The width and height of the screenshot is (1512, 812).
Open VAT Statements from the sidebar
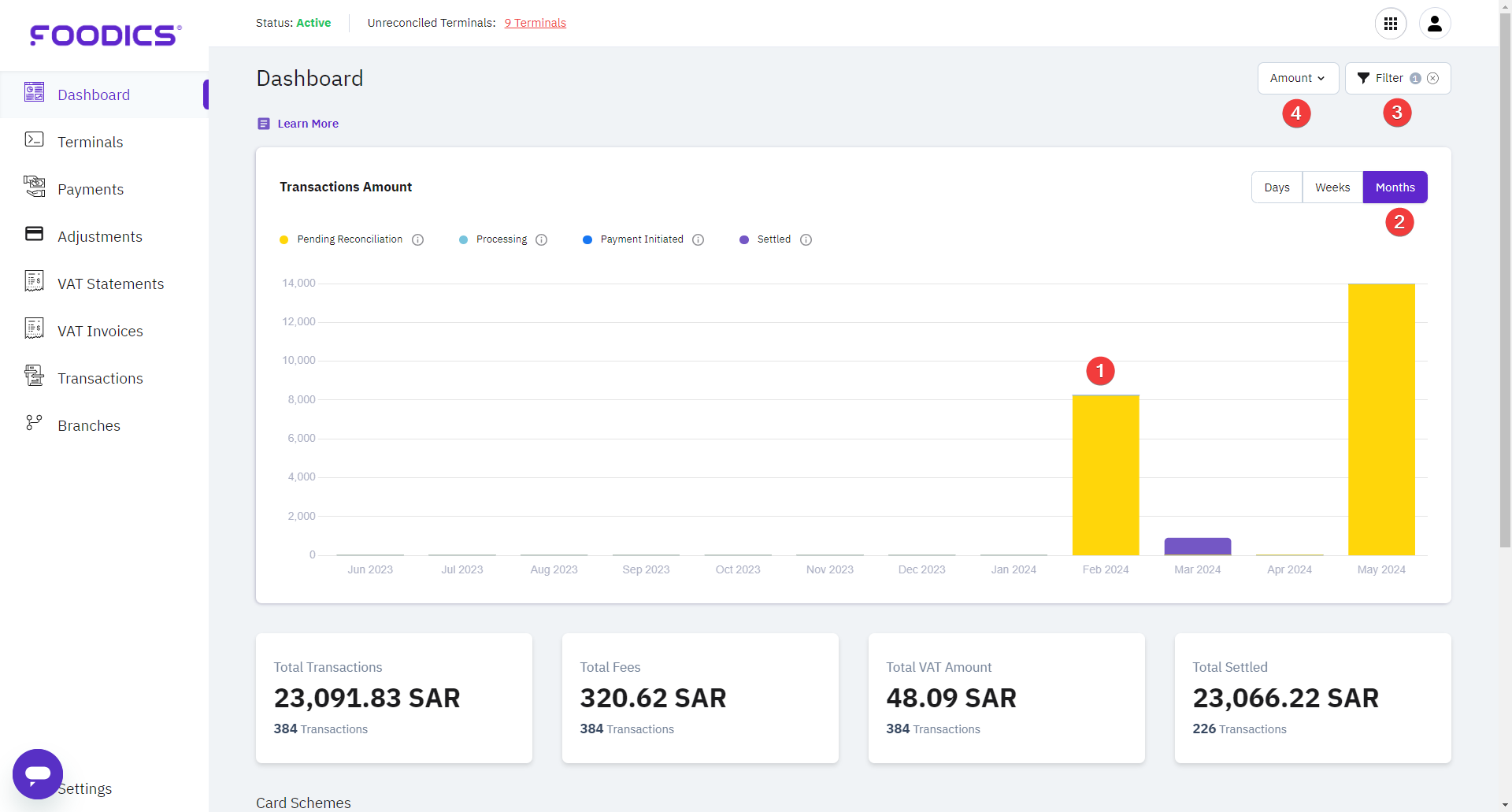coord(35,281)
